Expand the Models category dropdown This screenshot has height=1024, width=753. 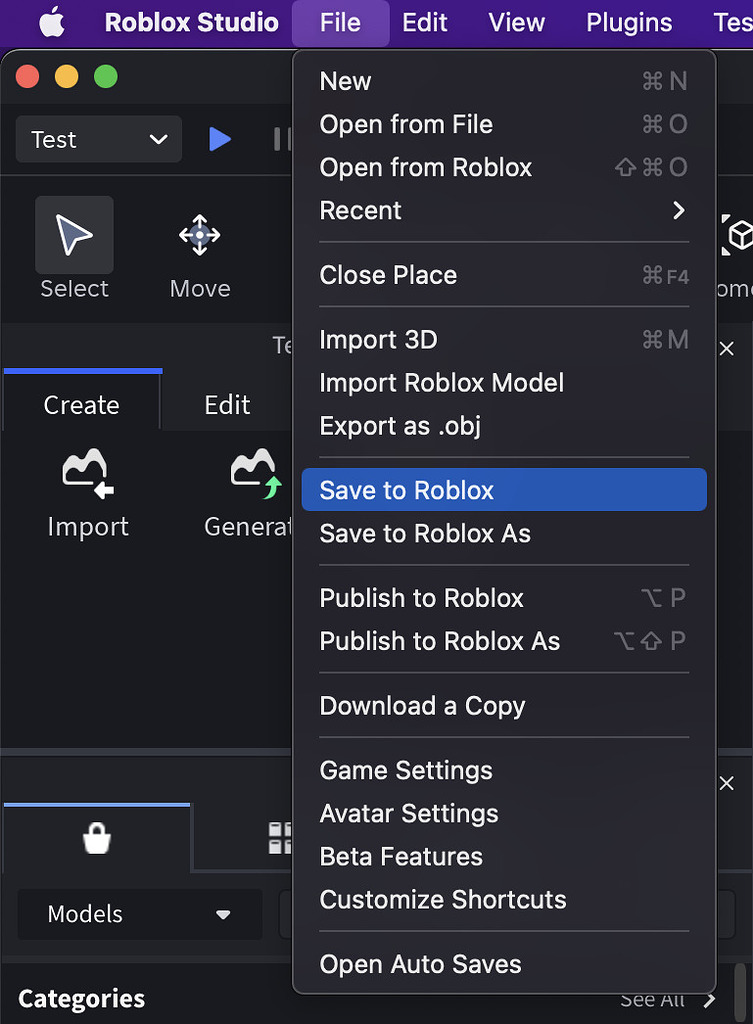[x=139, y=914]
